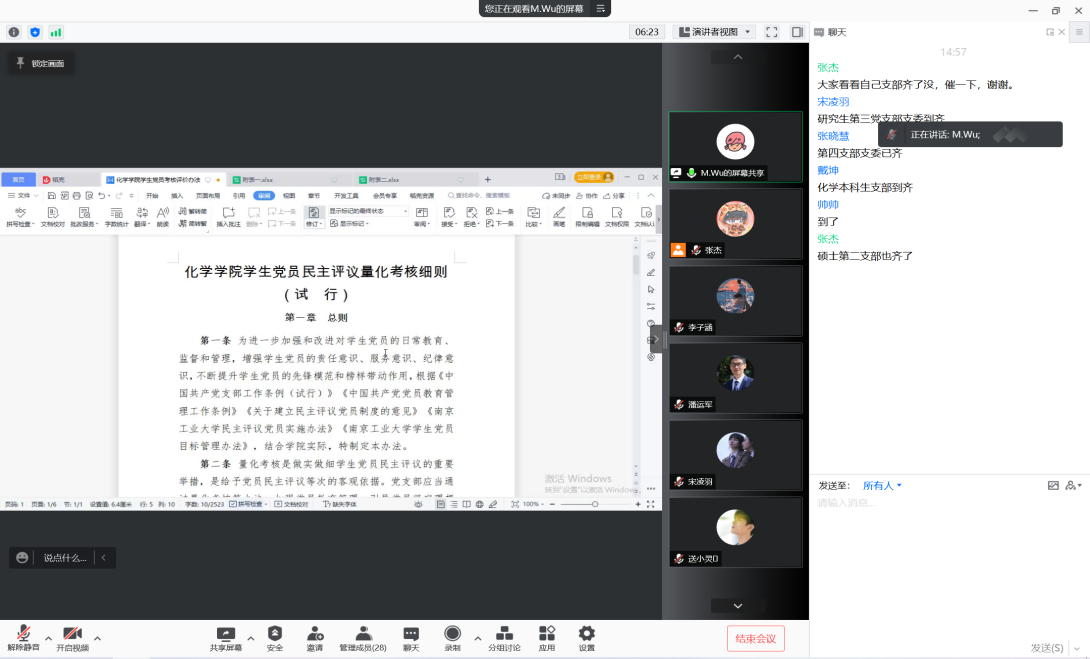Screen dimensions: 1090x659
Task: Enter full screen mode icon
Action: (x=772, y=32)
